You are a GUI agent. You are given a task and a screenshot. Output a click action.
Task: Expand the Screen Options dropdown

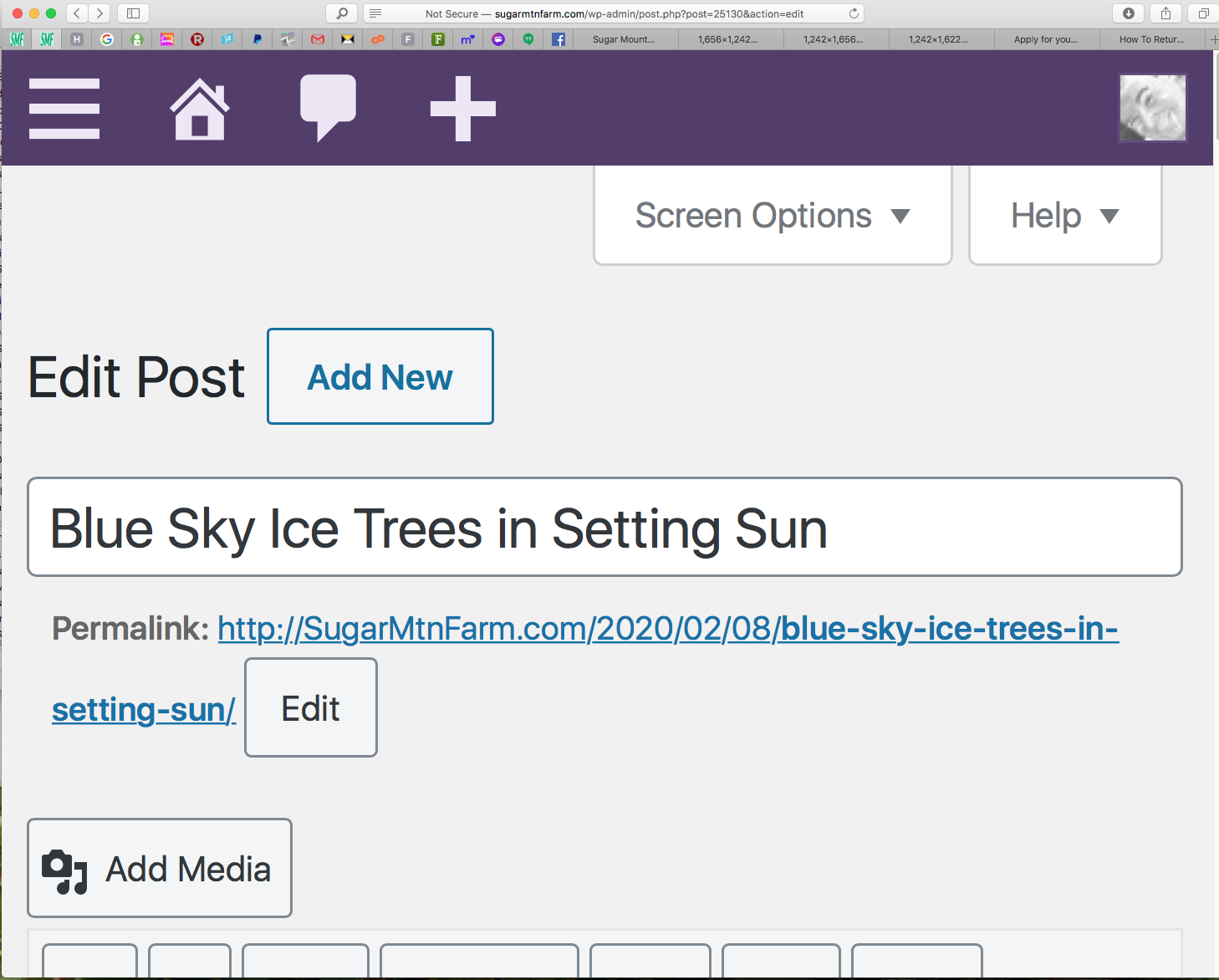click(773, 216)
